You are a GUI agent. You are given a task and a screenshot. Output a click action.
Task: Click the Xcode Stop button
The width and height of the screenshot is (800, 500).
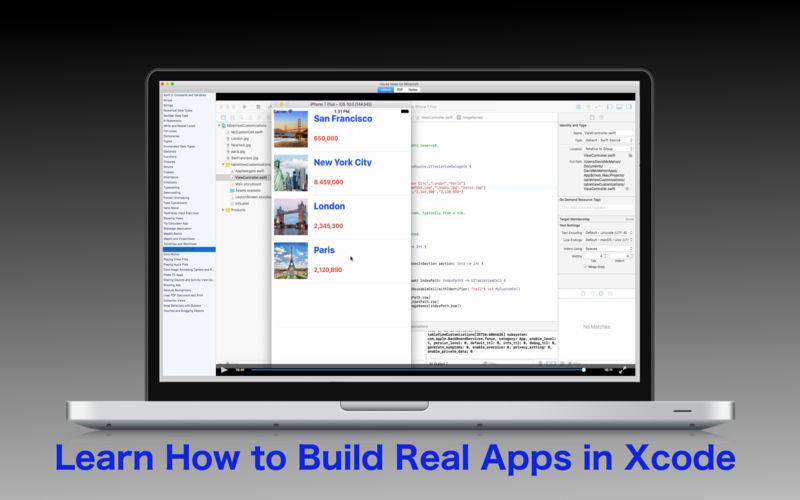point(258,107)
